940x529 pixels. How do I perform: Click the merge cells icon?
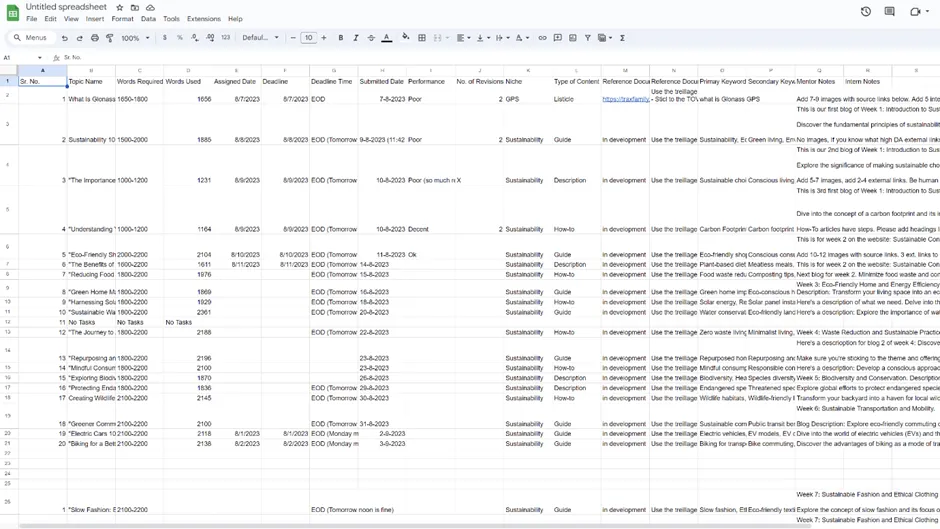click(x=438, y=38)
